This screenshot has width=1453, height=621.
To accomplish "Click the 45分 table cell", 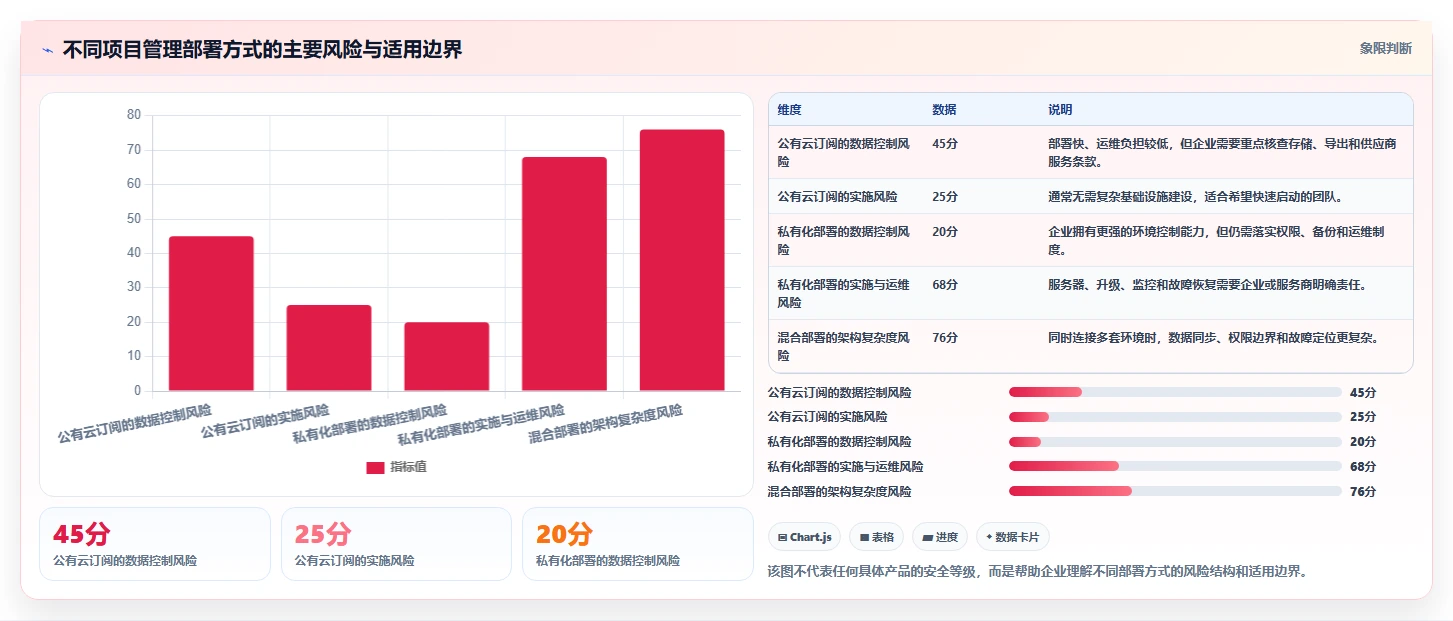I will 945,144.
